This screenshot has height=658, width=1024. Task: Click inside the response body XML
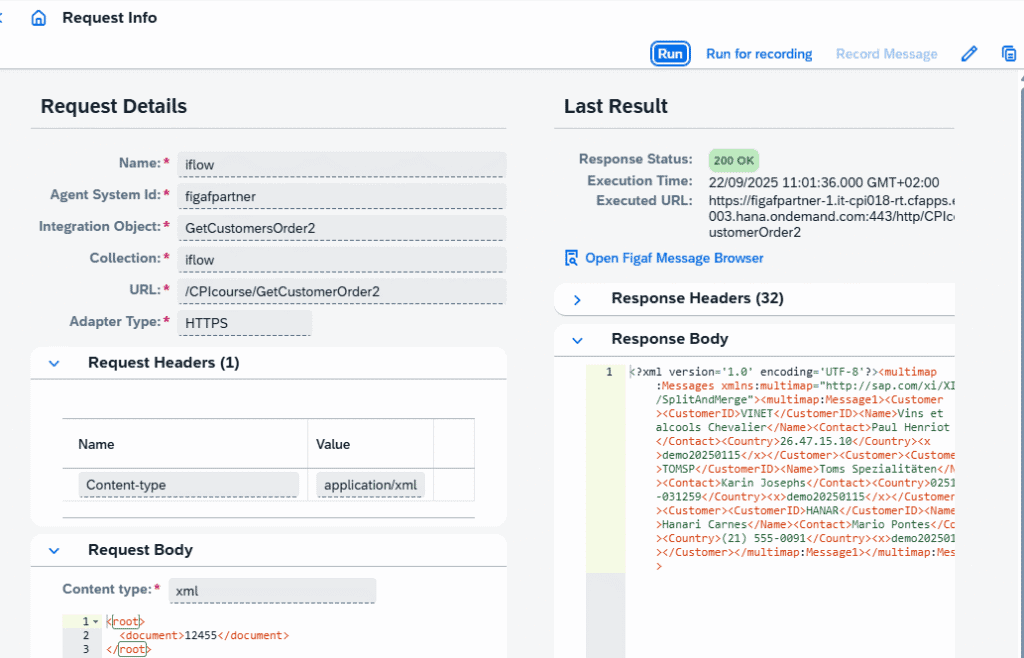click(790, 469)
